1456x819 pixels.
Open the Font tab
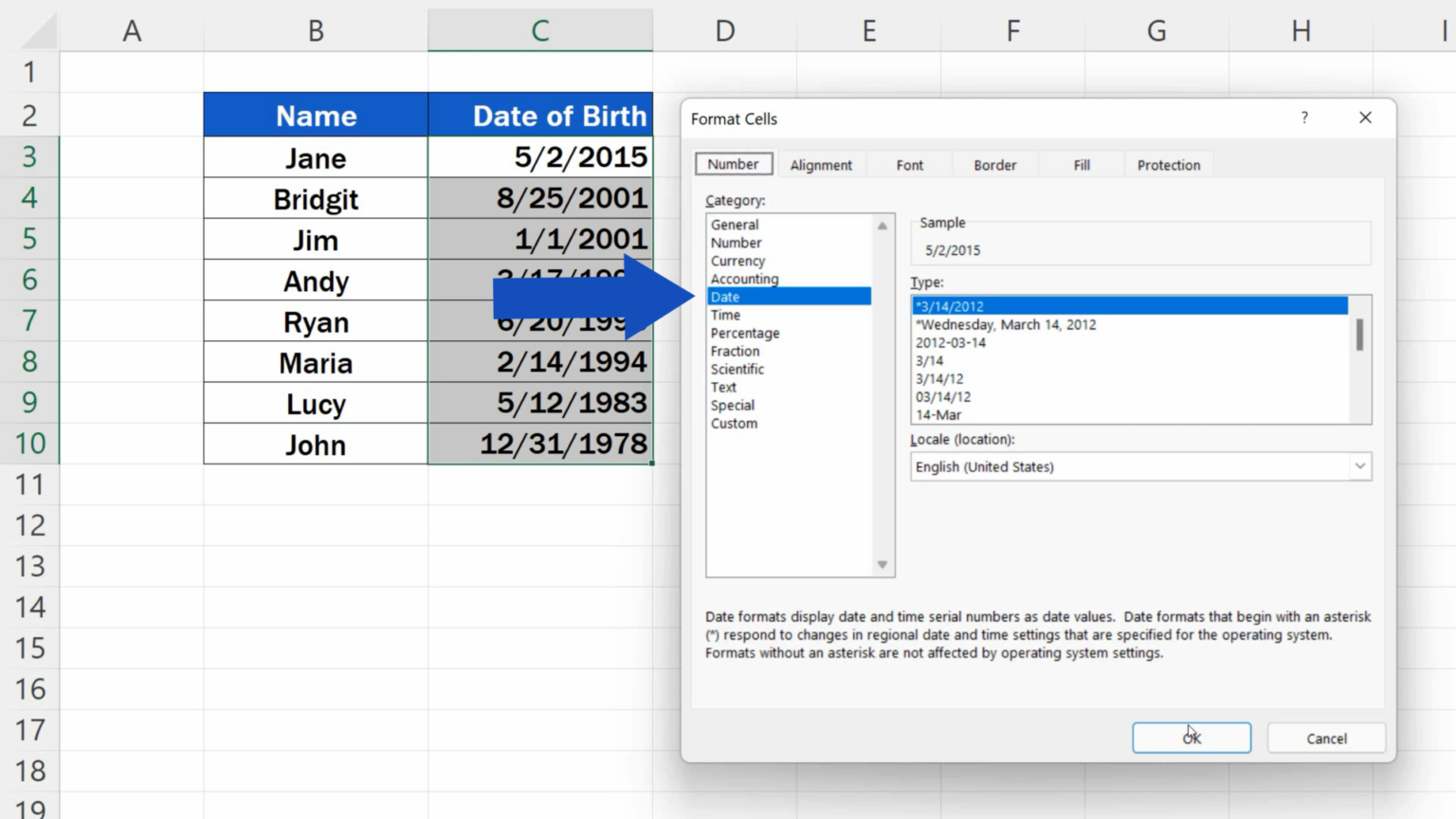(908, 164)
